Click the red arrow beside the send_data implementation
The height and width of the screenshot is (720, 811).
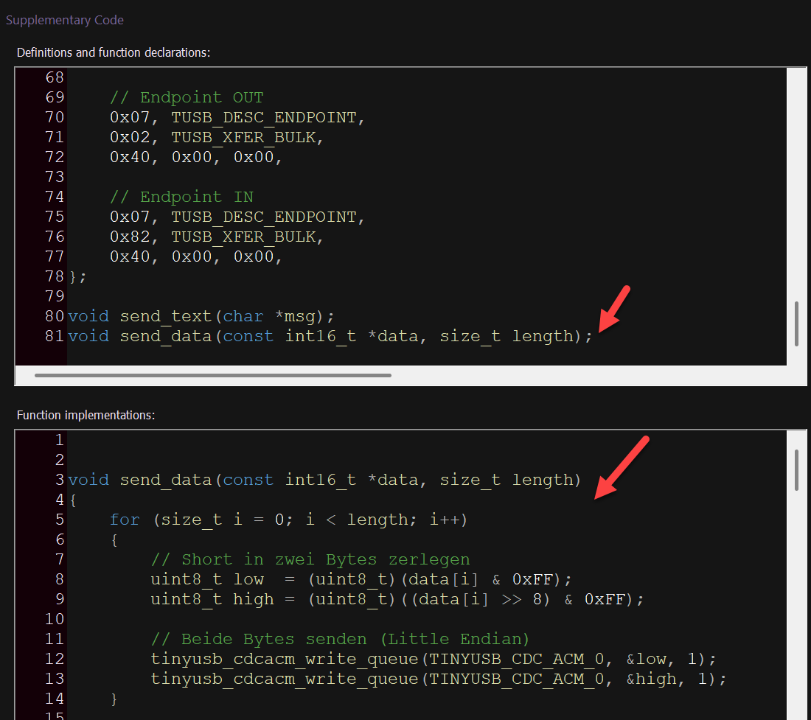[614, 468]
